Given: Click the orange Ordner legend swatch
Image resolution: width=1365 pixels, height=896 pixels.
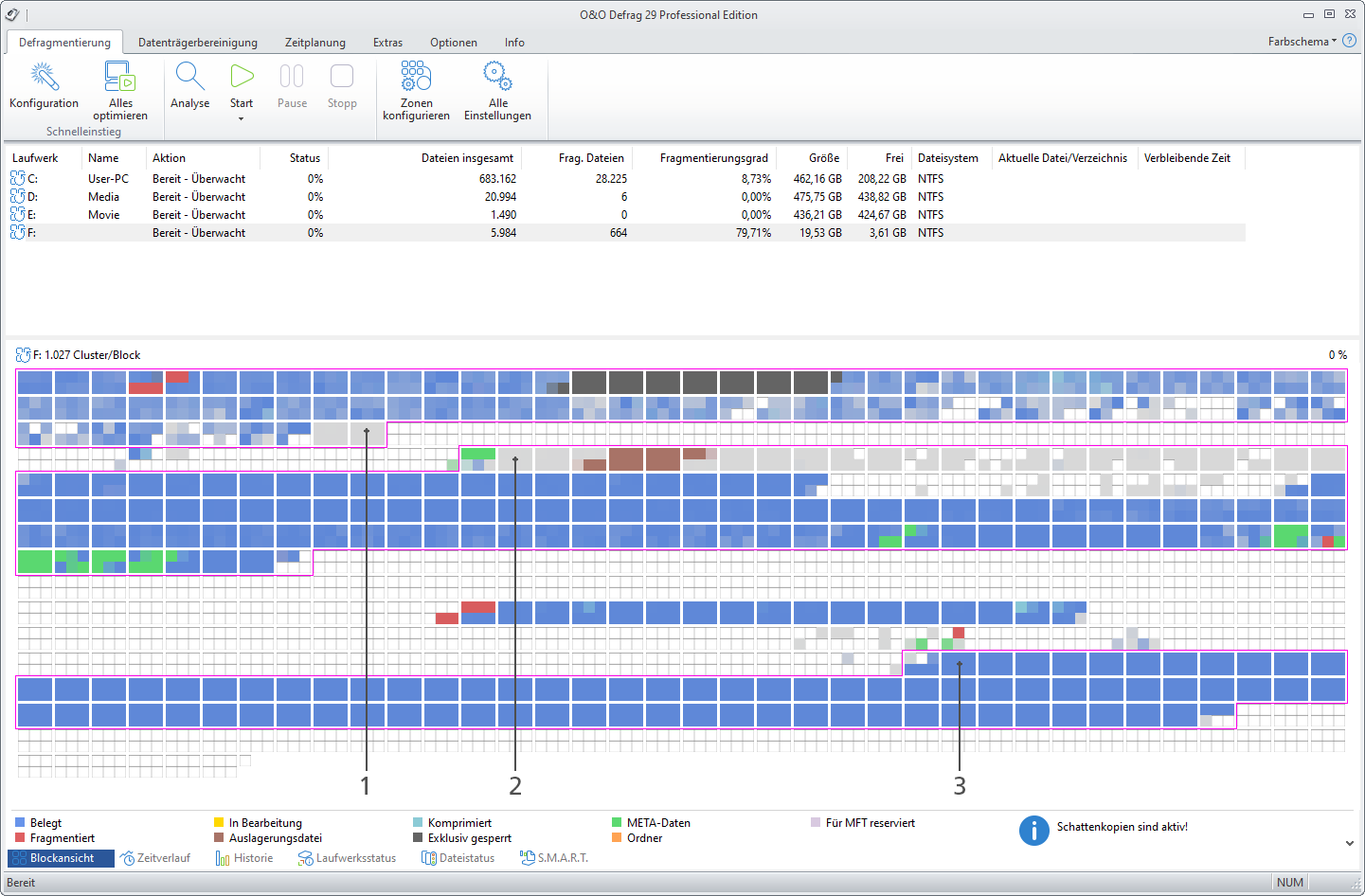Looking at the screenshot, I should click(x=617, y=838).
